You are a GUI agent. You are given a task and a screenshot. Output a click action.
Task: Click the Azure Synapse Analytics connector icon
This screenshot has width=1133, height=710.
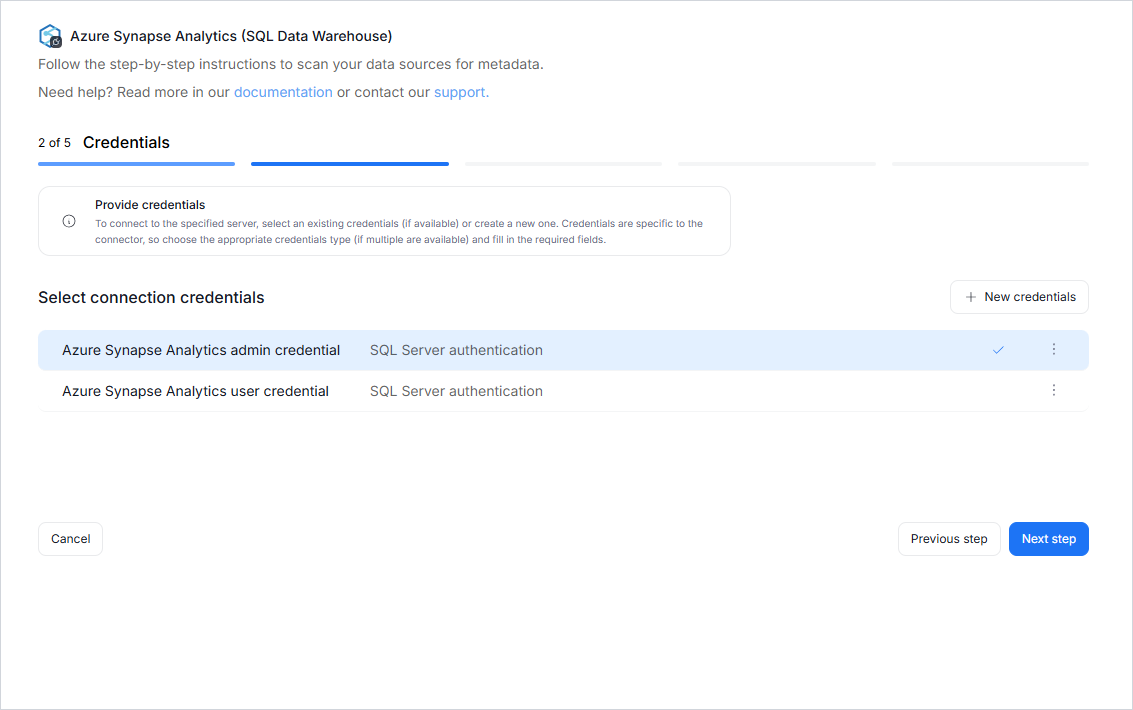click(50, 36)
